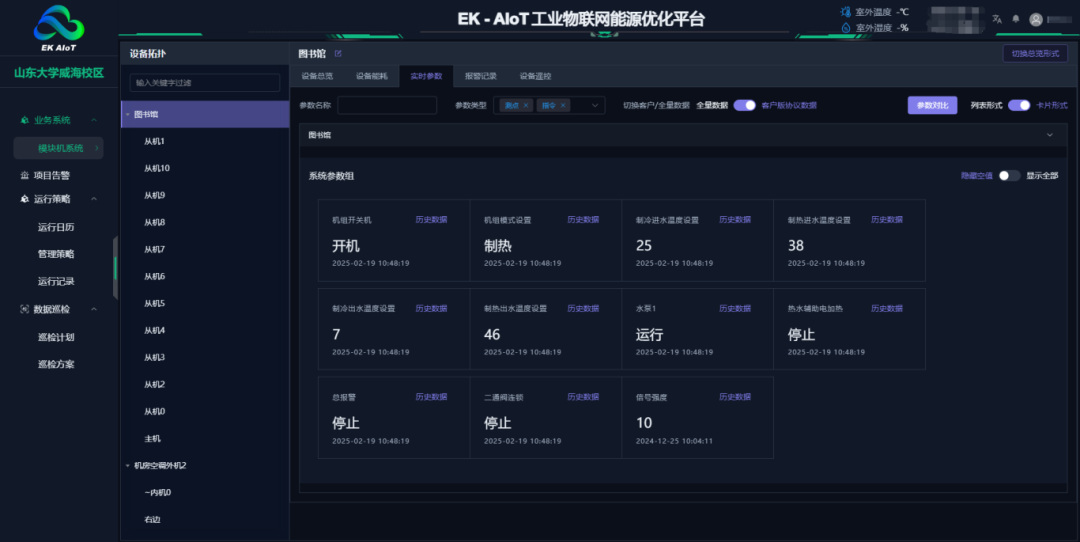The width and height of the screenshot is (1080, 542).
Task: Click the 室外温度 thermometer icon
Action: click(846, 12)
